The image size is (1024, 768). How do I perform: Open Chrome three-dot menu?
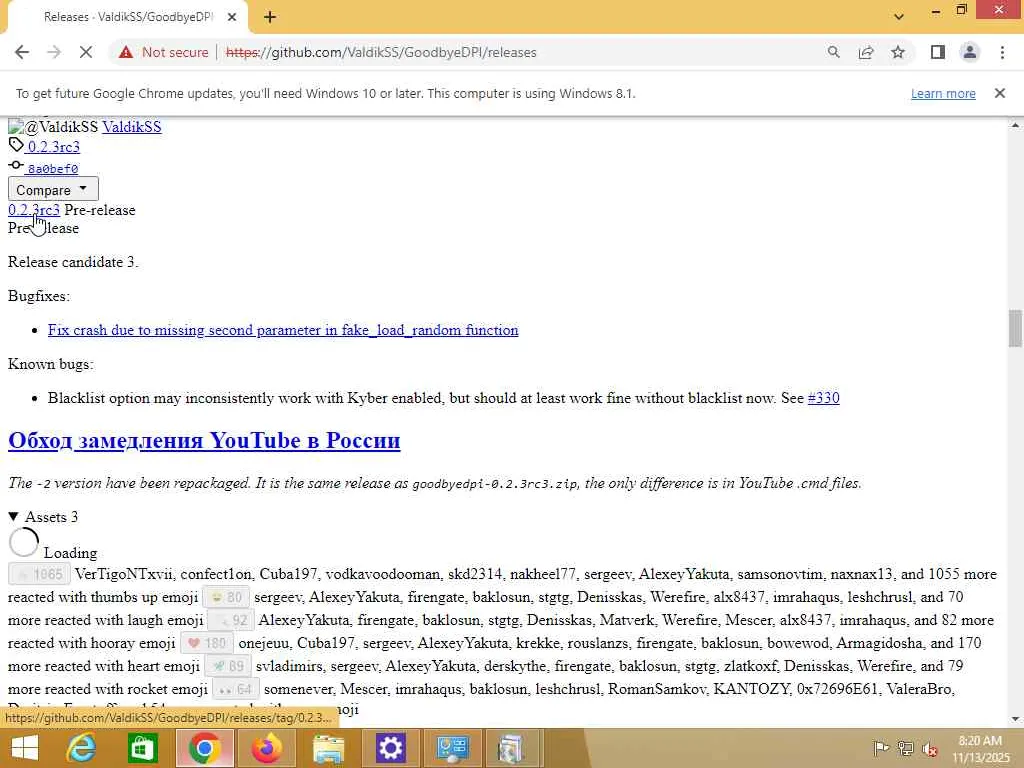(x=1002, y=52)
